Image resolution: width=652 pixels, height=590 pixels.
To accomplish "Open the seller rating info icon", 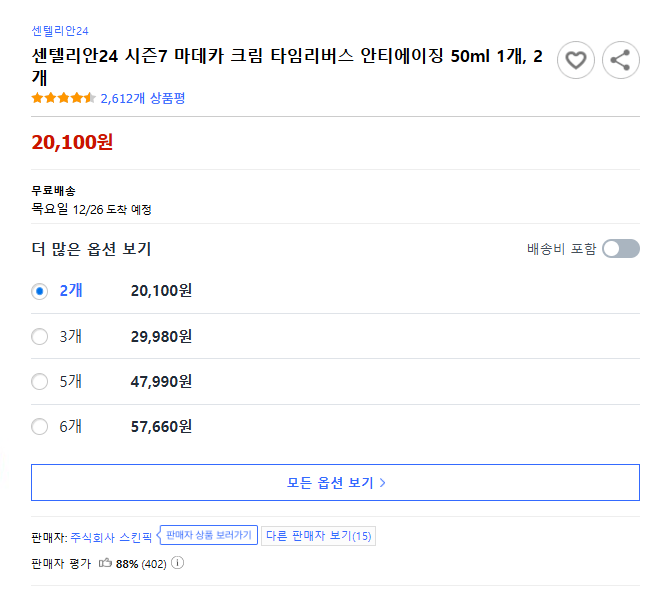I will click(178, 563).
